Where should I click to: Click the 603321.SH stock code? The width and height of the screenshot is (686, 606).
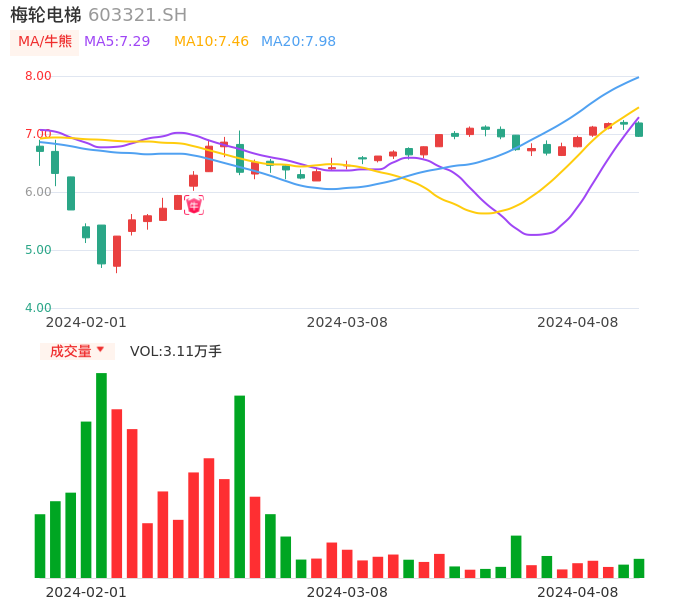[x=137, y=15]
